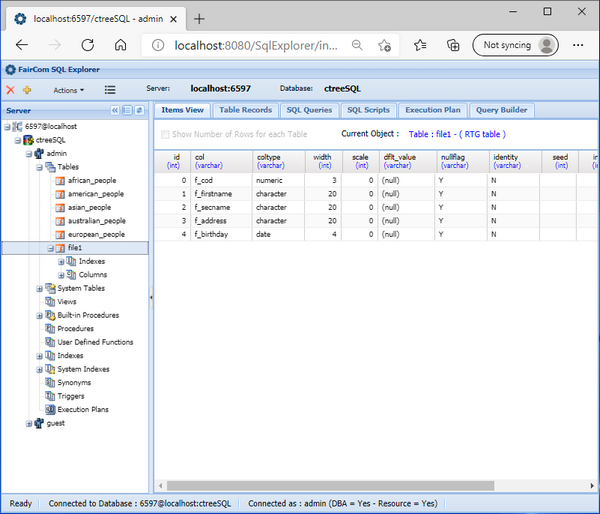Switch to the Items View tab
Screen dimensions: 600x514
[182, 110]
